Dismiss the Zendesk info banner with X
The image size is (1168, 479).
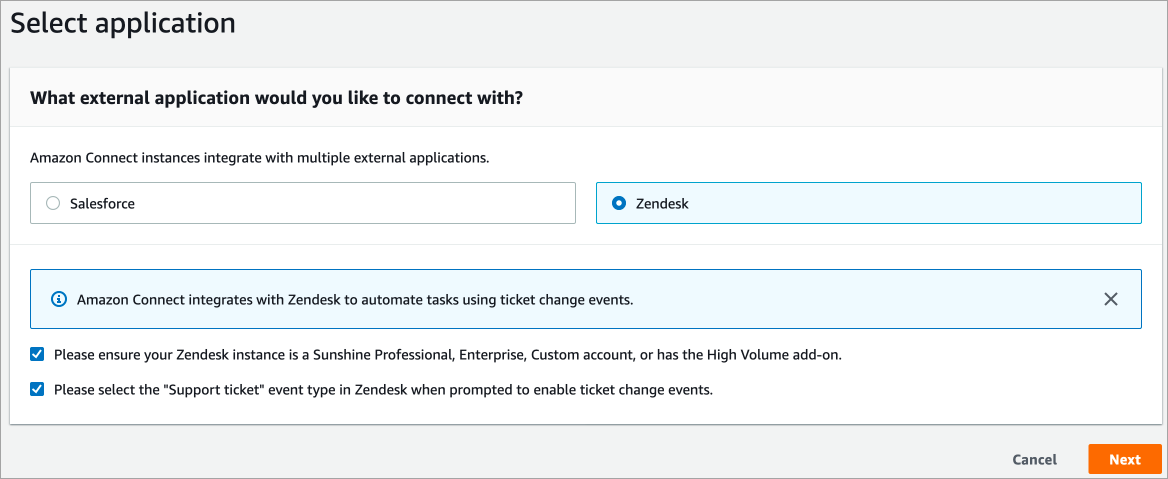(1110, 299)
